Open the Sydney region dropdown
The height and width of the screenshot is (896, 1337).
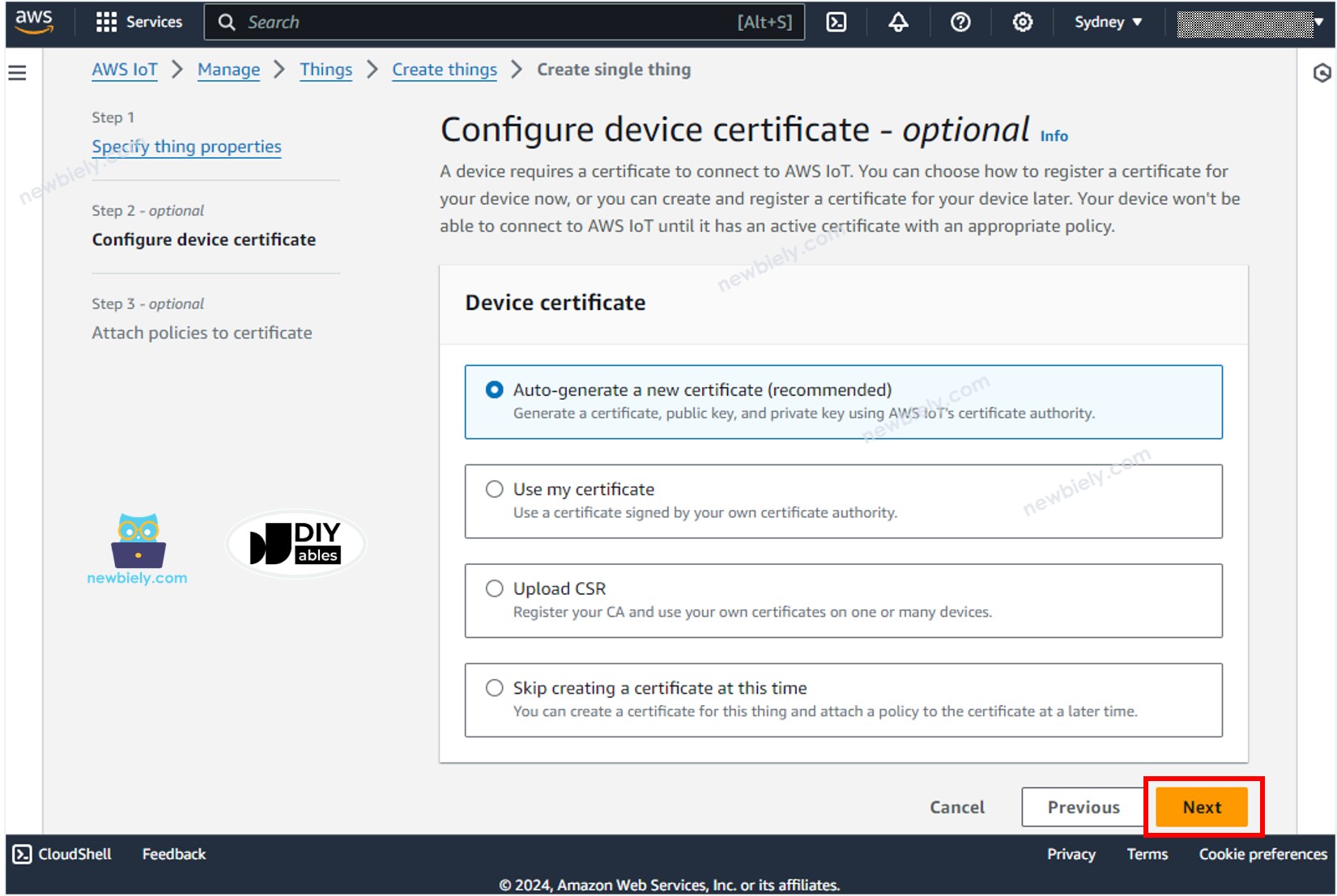pos(1107,22)
